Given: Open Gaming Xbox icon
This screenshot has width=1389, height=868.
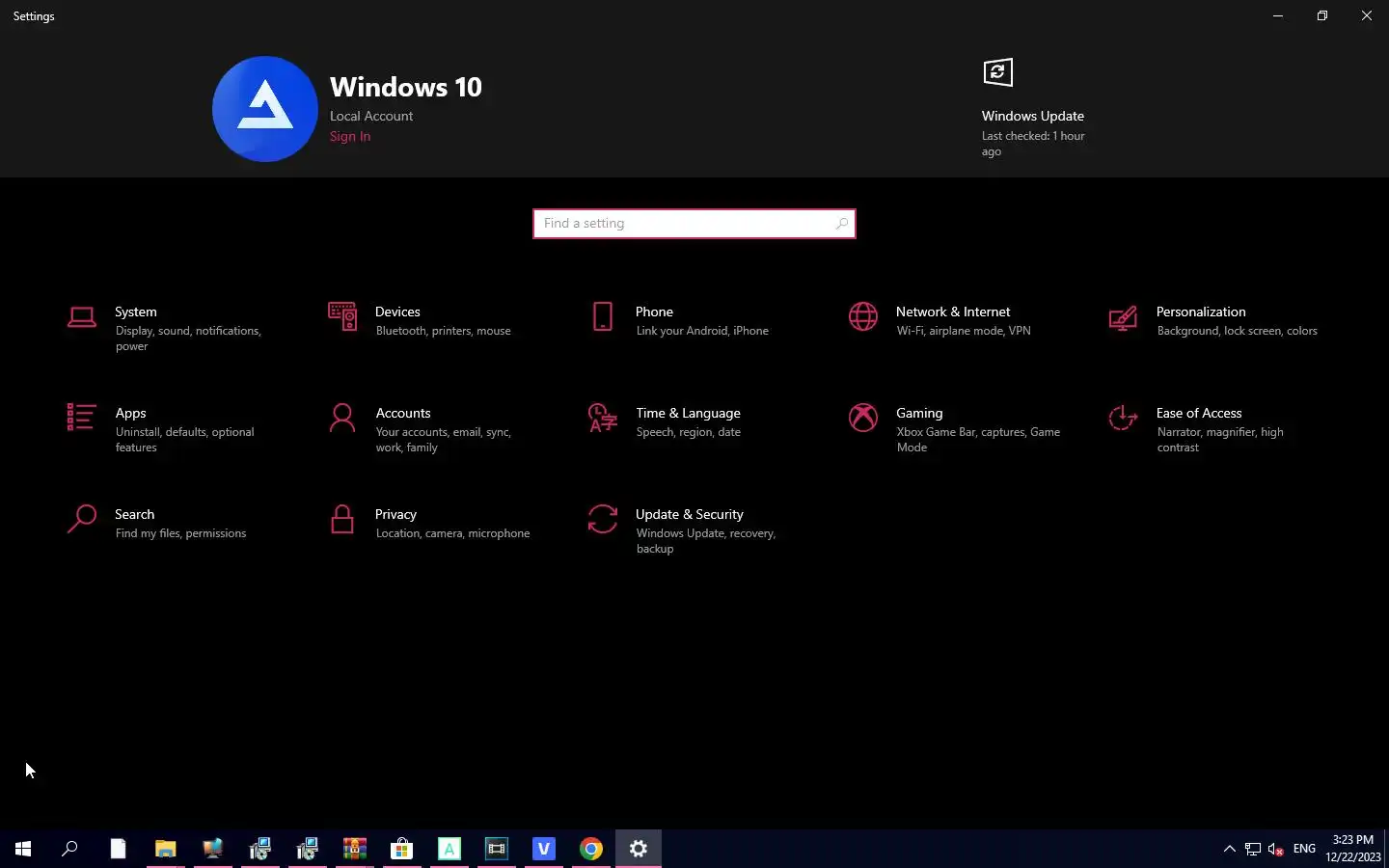Looking at the screenshot, I should [x=863, y=418].
